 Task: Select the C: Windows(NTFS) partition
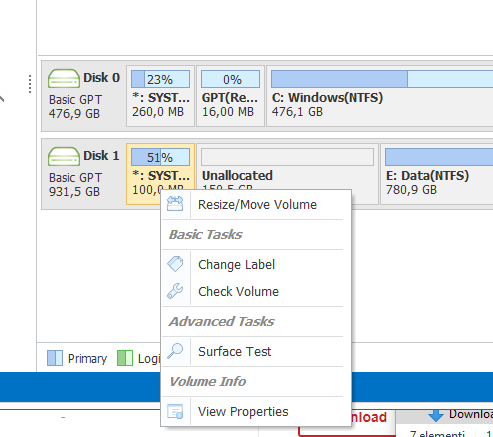pos(380,96)
